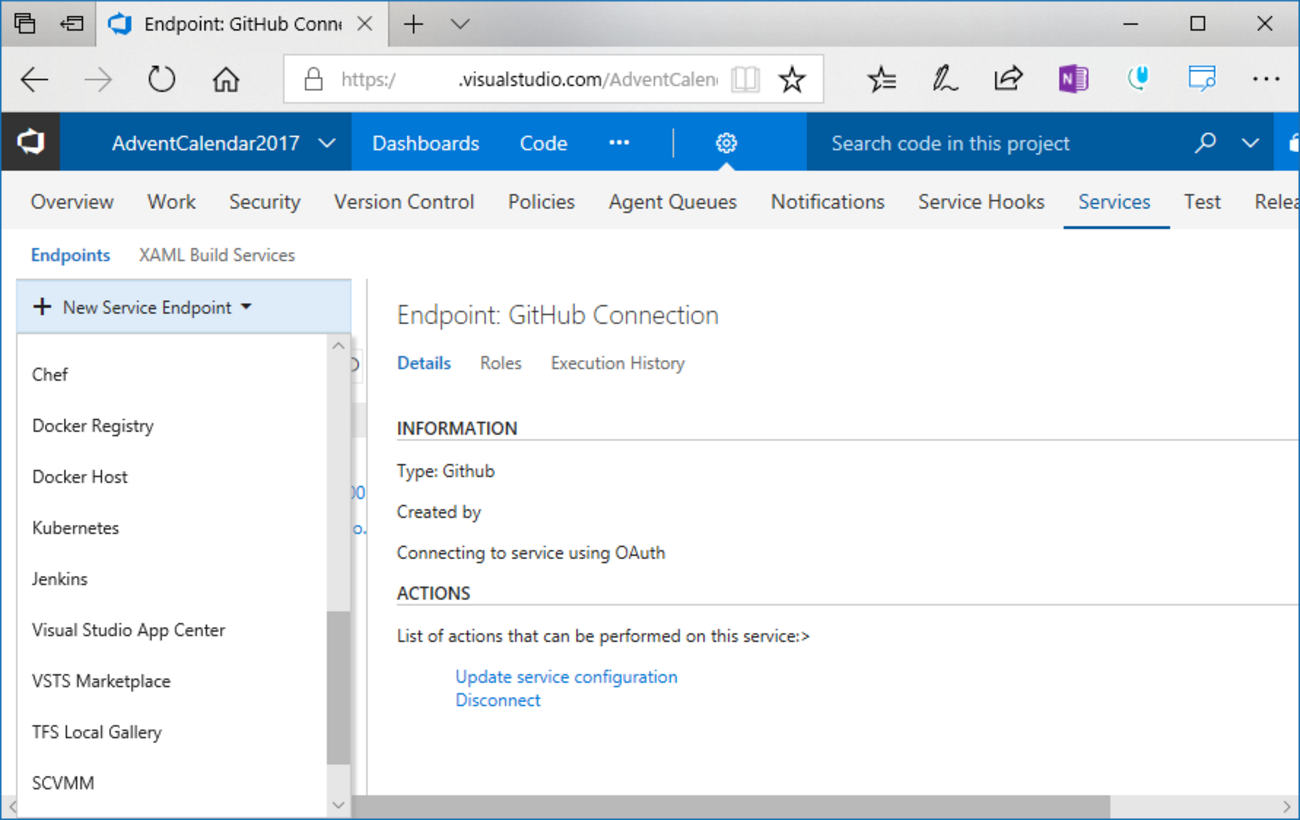Add page to favorites star icon
The image size is (1300, 820).
792,79
